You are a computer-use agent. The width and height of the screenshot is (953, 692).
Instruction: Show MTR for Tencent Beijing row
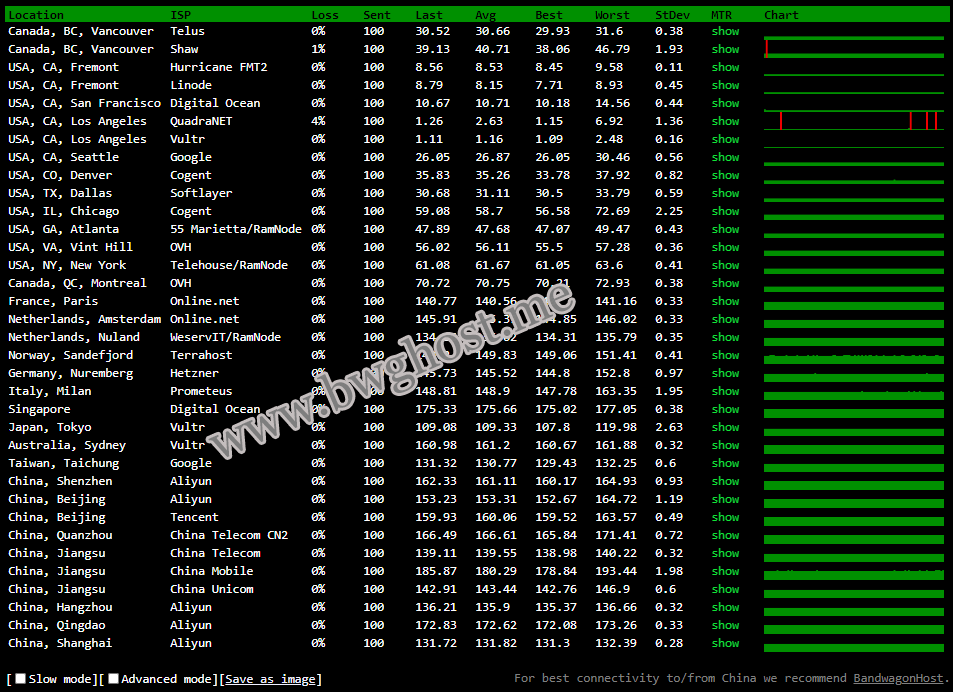(x=725, y=517)
